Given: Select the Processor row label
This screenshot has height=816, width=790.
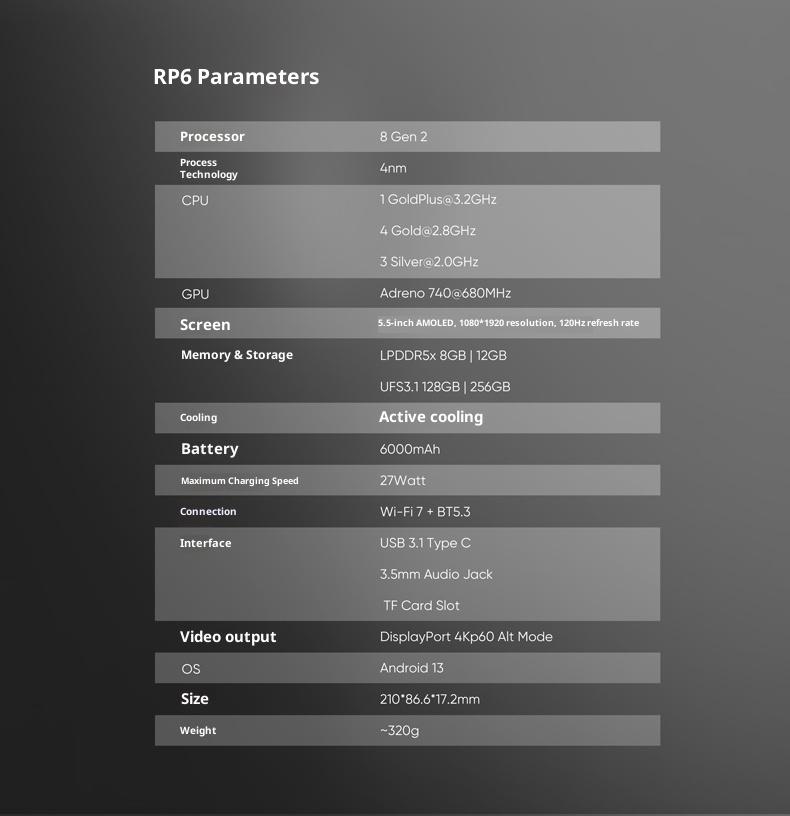Looking at the screenshot, I should (x=212, y=137).
